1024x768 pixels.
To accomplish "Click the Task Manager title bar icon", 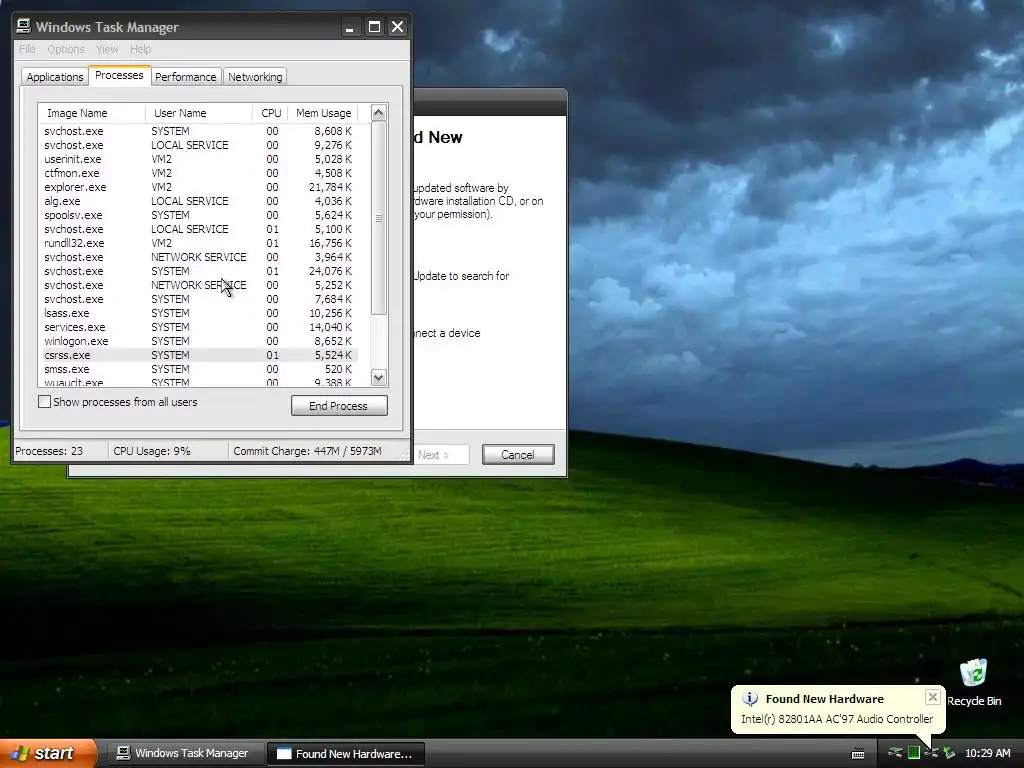I will [x=24, y=26].
